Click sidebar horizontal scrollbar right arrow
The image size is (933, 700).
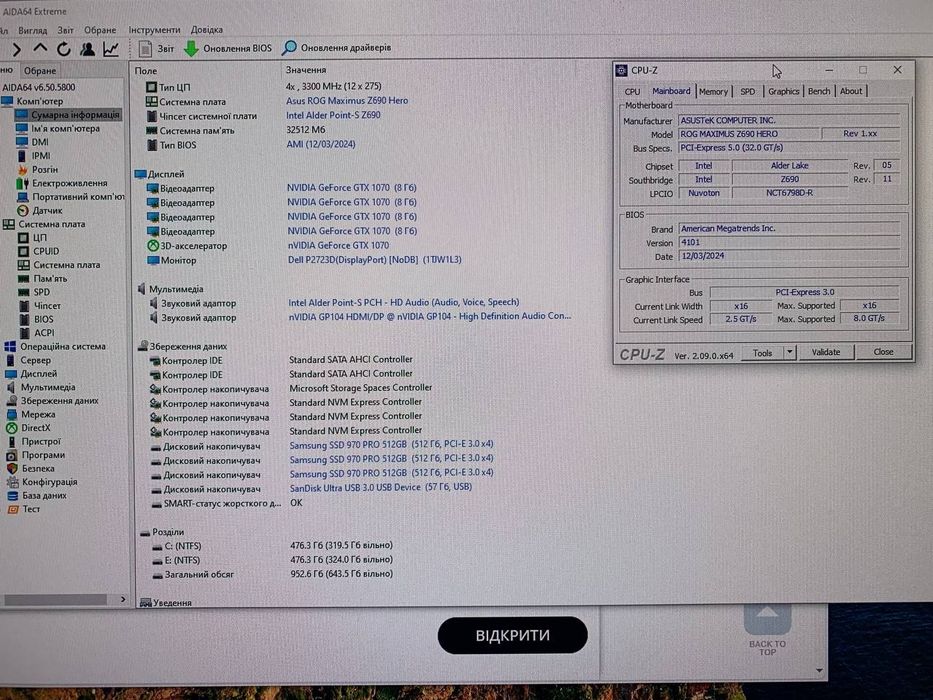tap(123, 599)
